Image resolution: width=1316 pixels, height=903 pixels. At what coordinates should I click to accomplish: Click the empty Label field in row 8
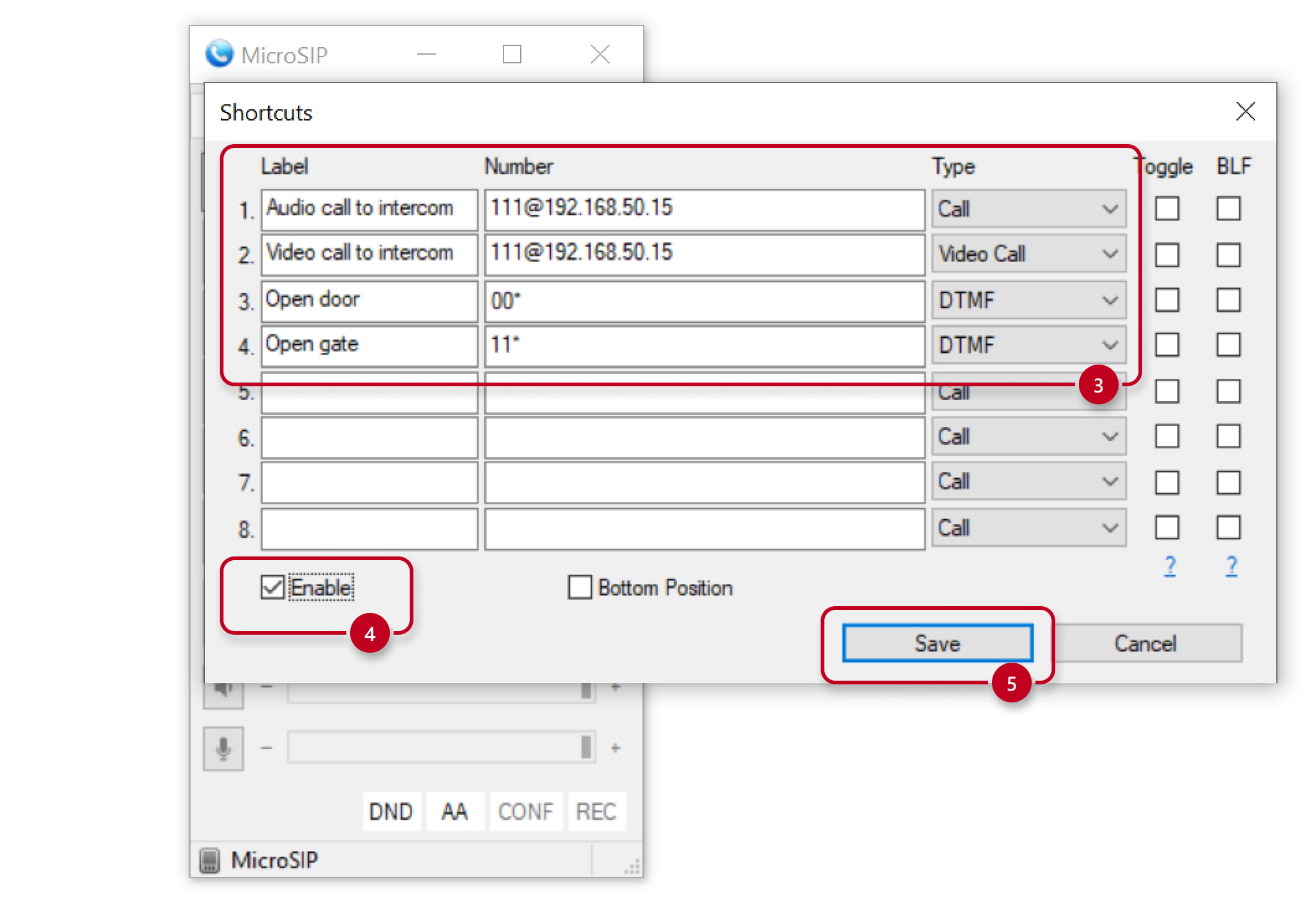coord(369,529)
